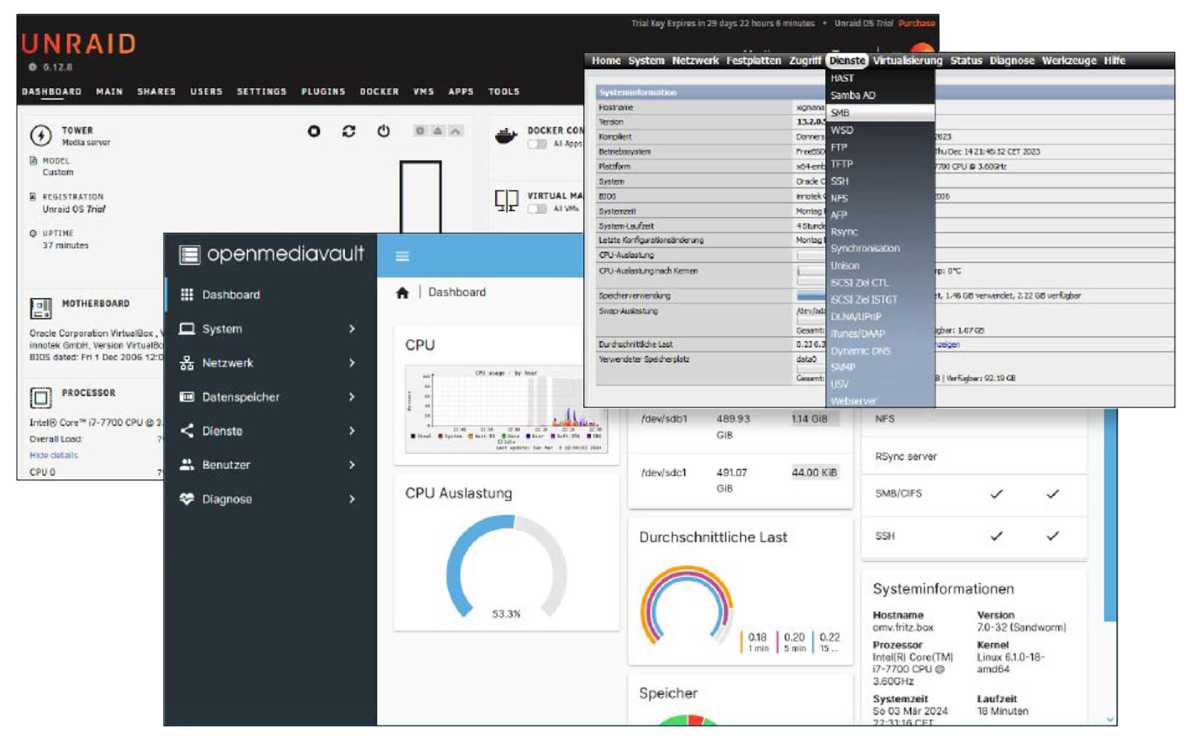This screenshot has height=749, width=1200.
Task: Click the Diagnose heartbeat icon in openmediavault
Action: [187, 499]
